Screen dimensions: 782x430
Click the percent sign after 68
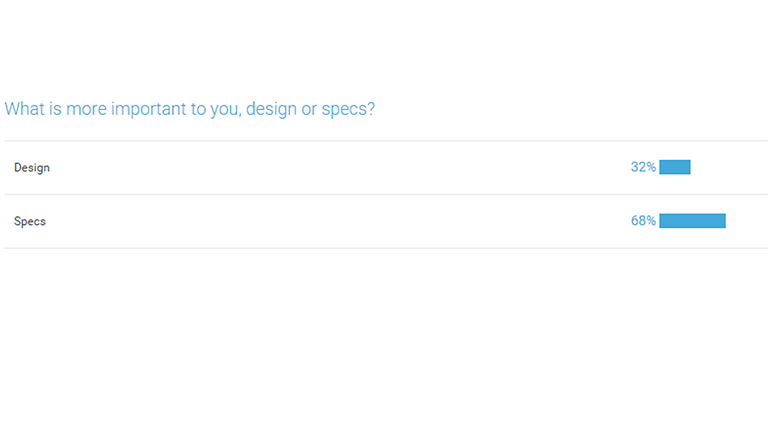click(x=651, y=220)
